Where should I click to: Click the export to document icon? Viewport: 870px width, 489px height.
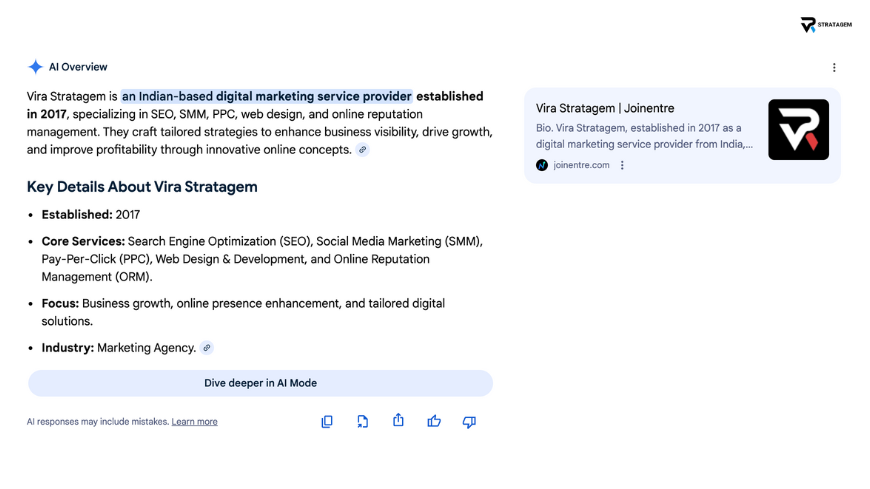pyautogui.click(x=362, y=422)
